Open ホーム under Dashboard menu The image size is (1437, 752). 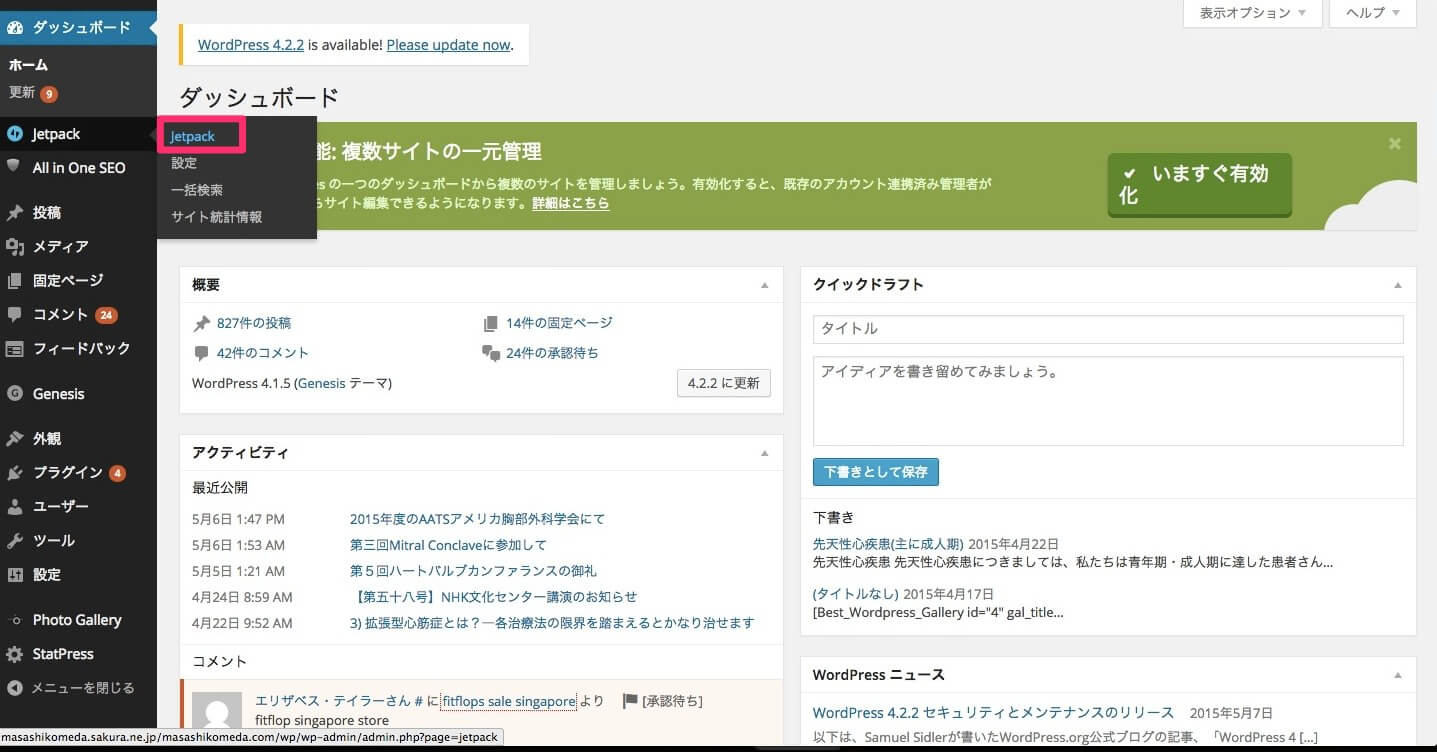pos(29,65)
